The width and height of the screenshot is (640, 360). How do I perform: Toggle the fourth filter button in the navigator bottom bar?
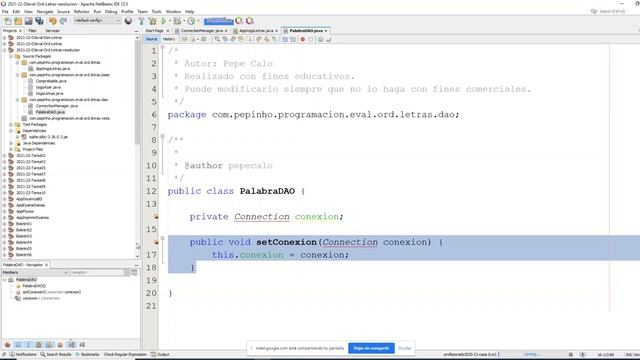point(38,345)
